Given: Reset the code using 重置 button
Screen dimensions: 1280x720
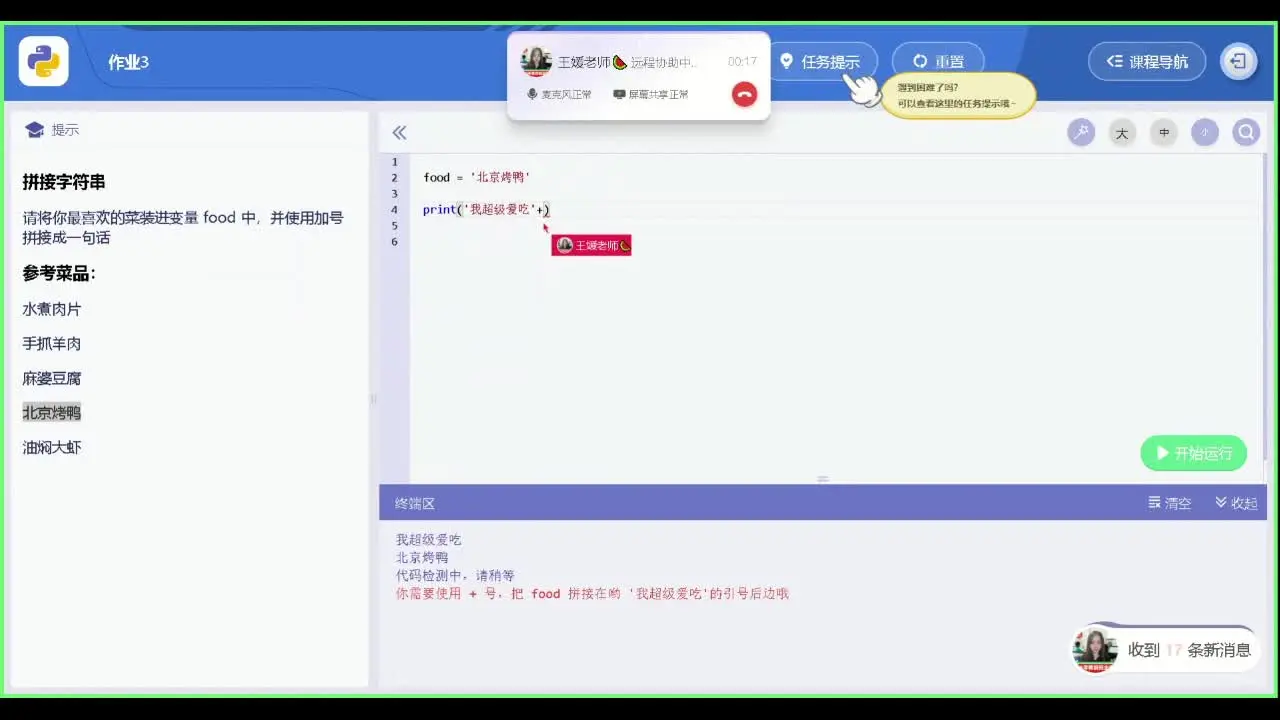Looking at the screenshot, I should (937, 60).
